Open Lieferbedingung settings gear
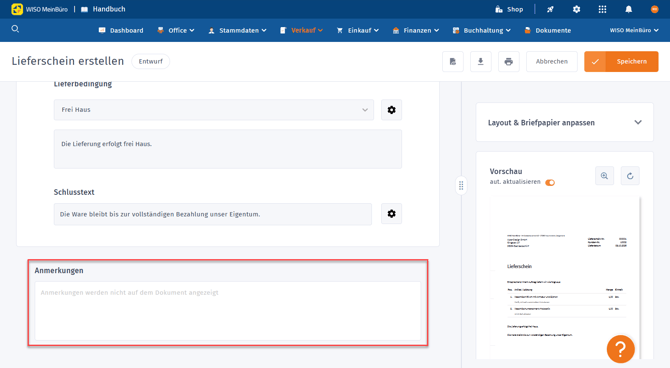670x368 pixels. (391, 110)
